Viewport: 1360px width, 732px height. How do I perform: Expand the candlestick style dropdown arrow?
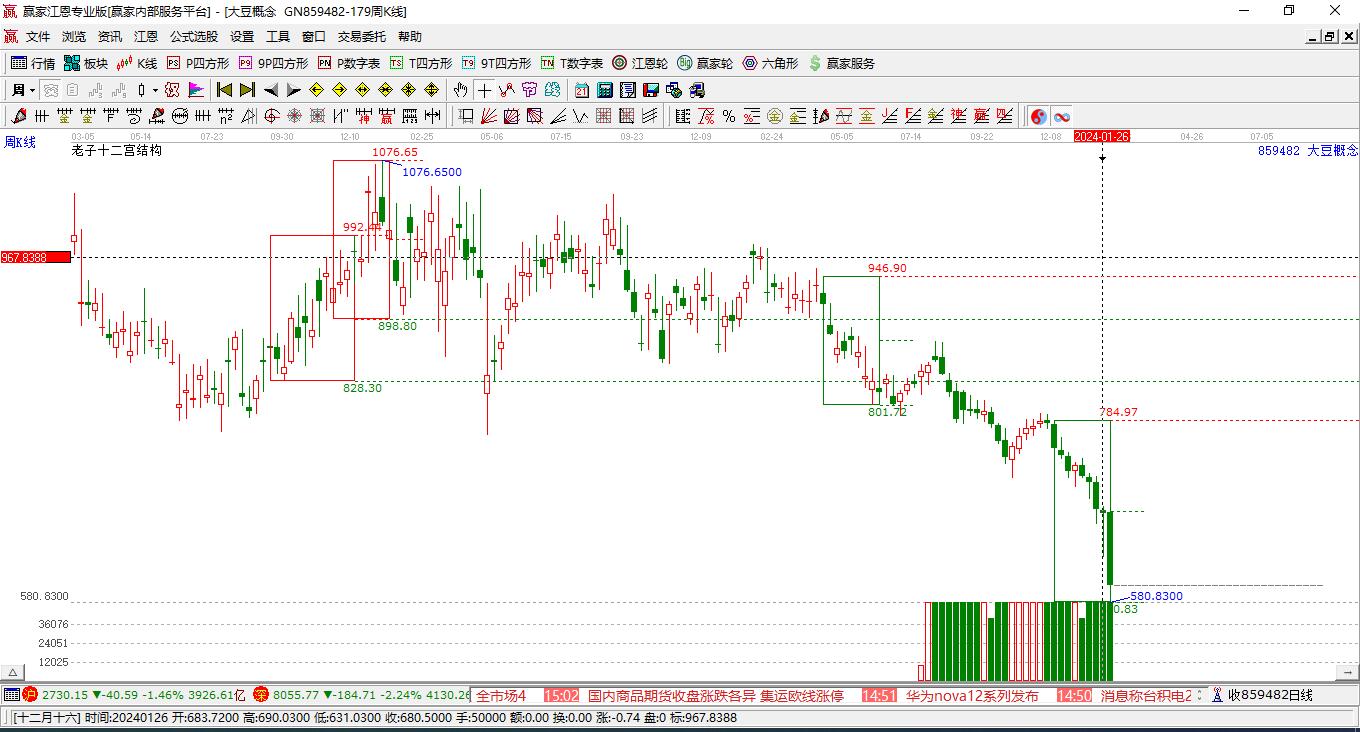(x=156, y=90)
